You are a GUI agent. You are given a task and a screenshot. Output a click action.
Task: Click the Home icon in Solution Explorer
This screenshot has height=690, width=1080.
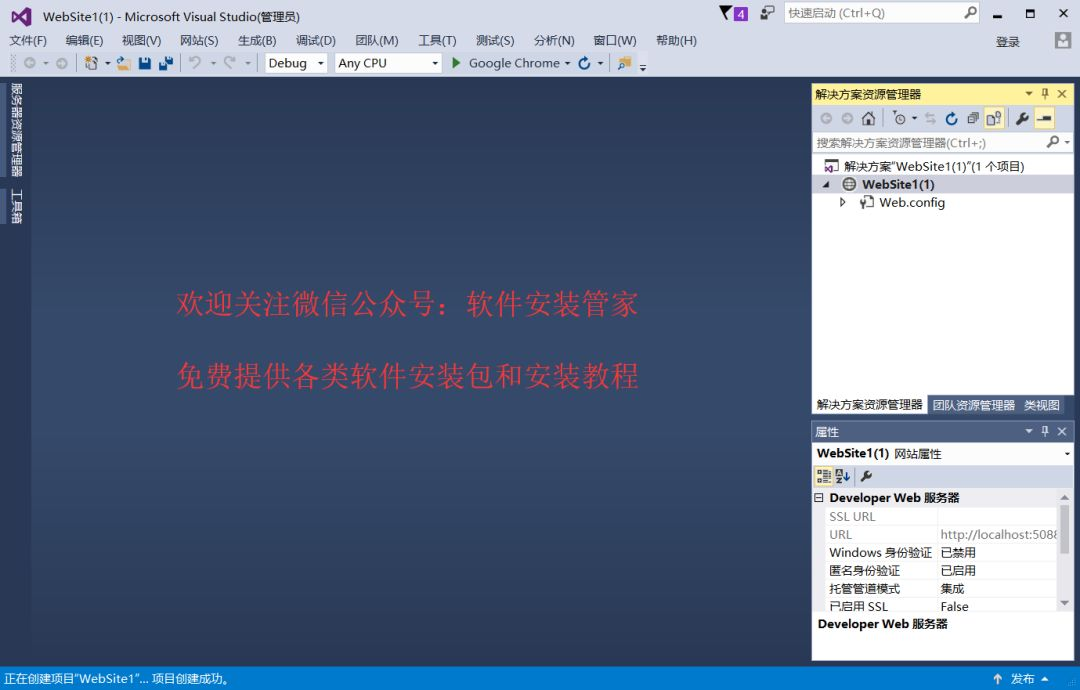tap(869, 118)
